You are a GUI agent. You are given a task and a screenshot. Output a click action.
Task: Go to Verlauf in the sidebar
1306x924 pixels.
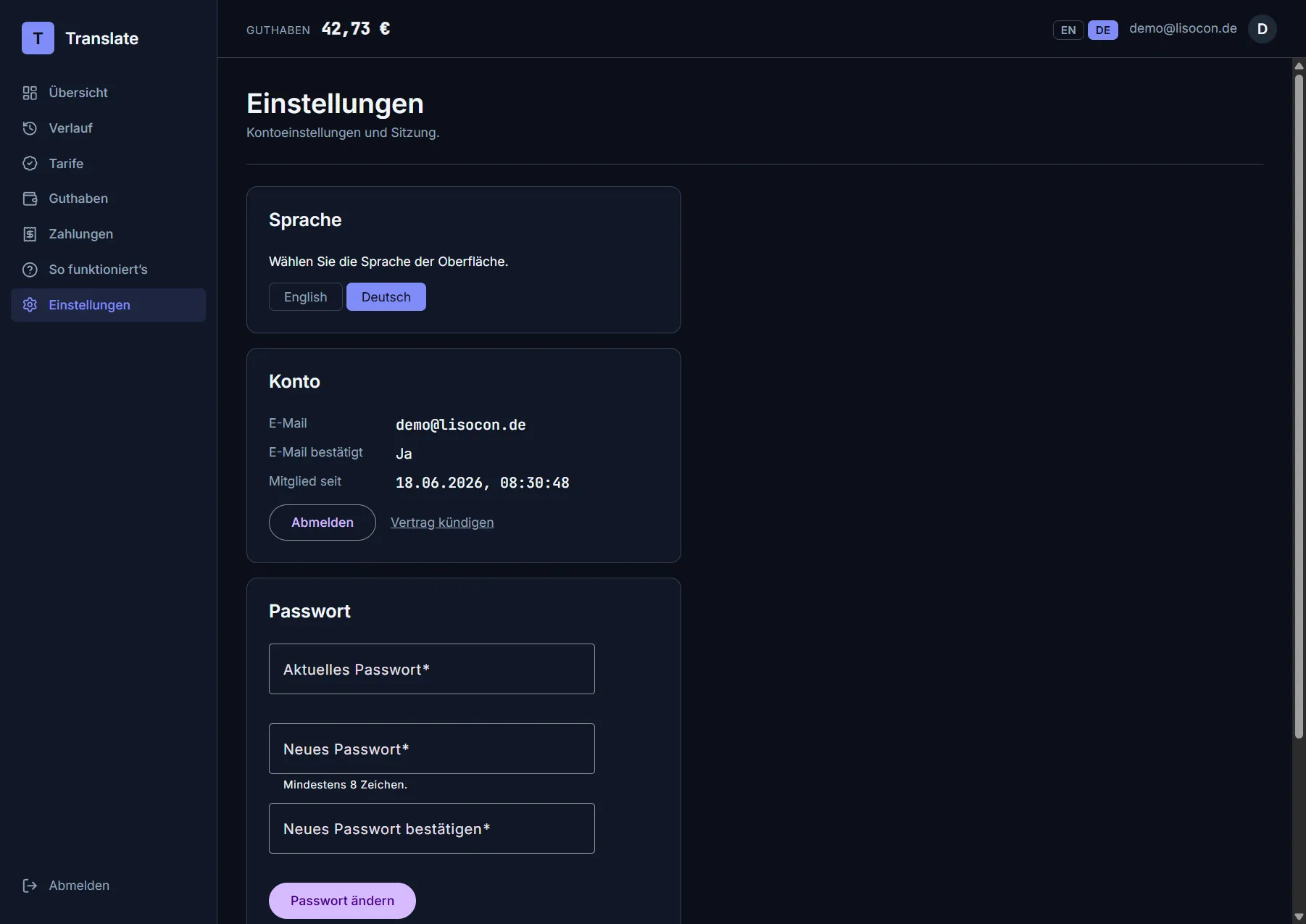pos(109,128)
